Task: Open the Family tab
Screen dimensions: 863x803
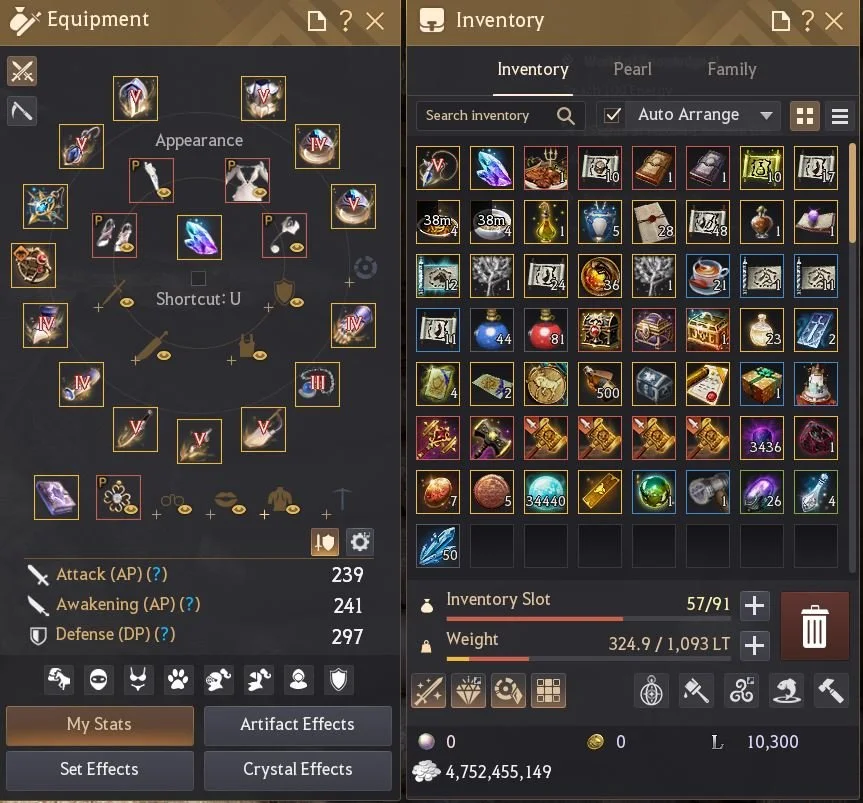Action: (731, 69)
